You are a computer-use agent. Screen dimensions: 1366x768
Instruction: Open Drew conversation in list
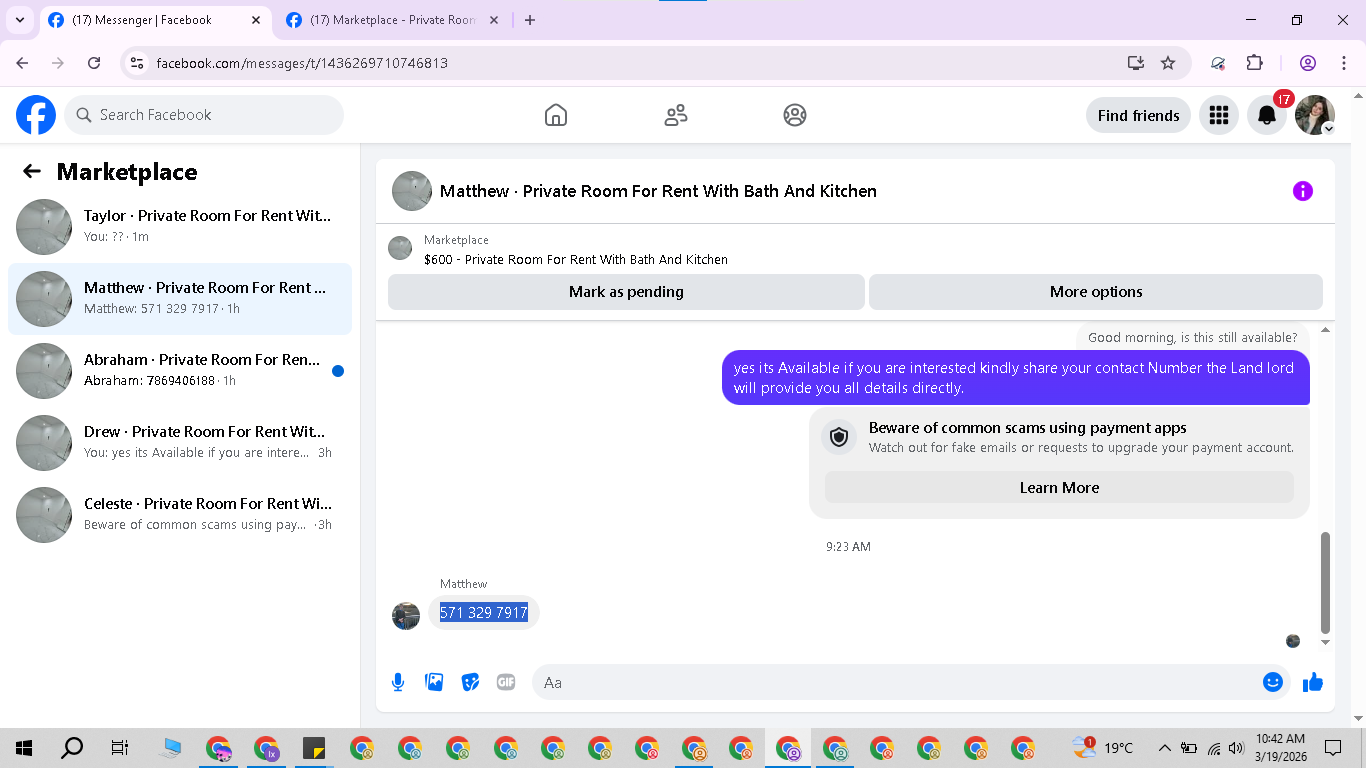pyautogui.click(x=180, y=443)
